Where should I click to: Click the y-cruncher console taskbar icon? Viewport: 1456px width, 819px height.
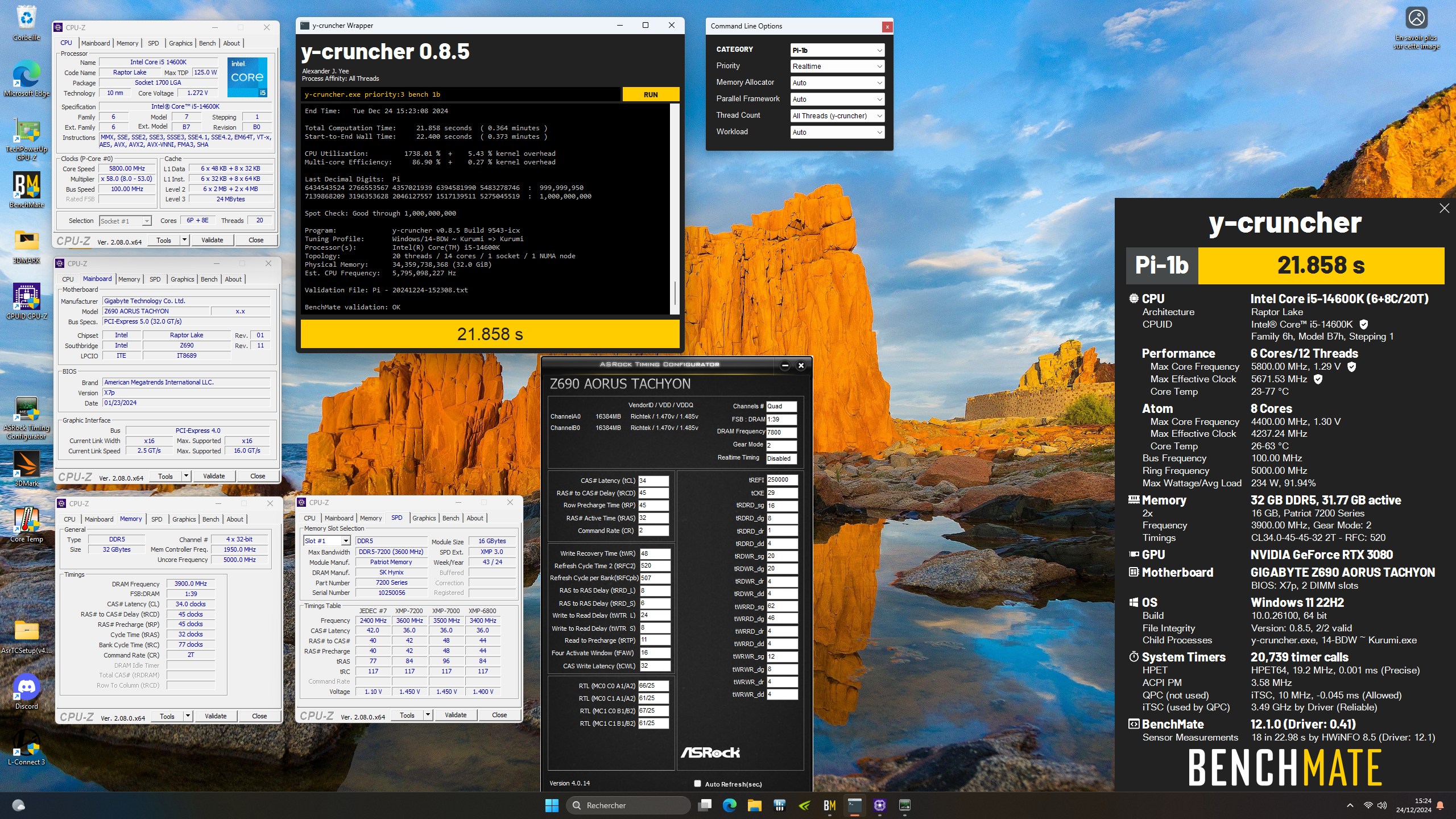(x=855, y=805)
